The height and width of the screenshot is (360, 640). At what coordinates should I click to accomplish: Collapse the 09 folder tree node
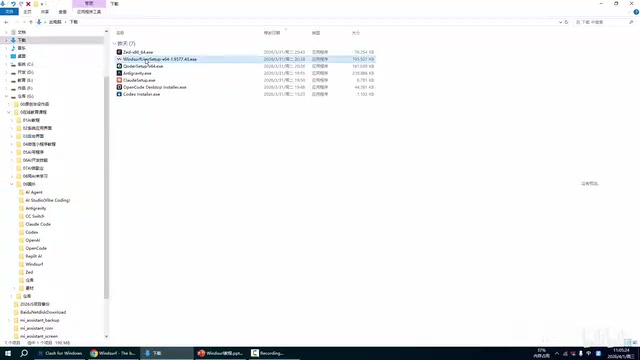tap(12, 184)
